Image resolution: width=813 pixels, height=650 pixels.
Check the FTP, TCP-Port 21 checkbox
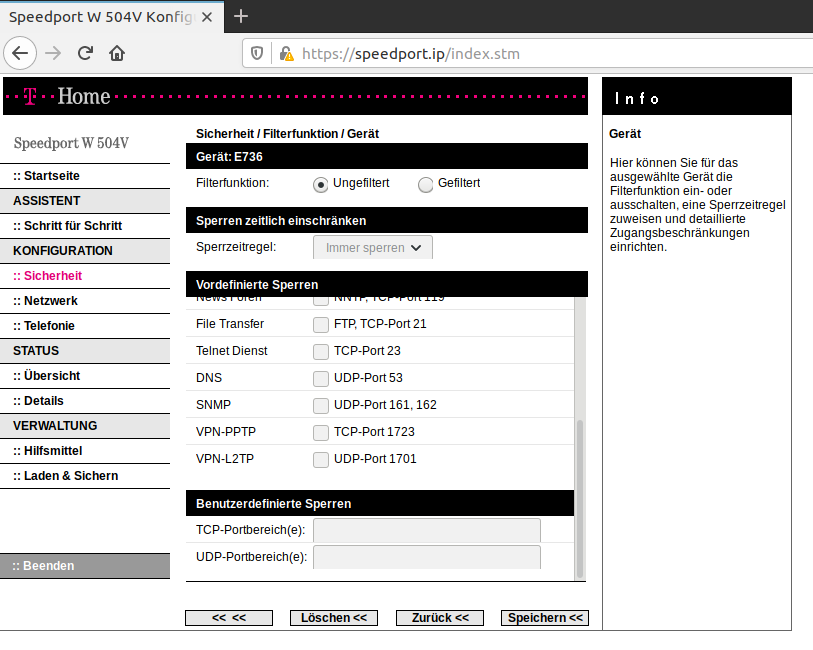click(x=321, y=324)
